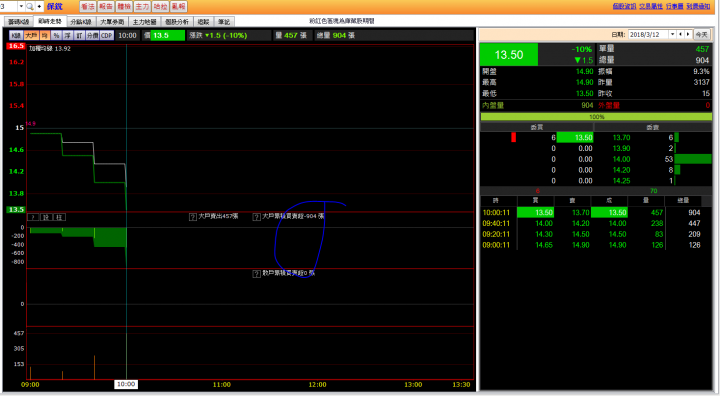The height and width of the screenshot is (396, 720).
Task: Click help icon beside 散戶累積買賣超
Action: (257, 274)
